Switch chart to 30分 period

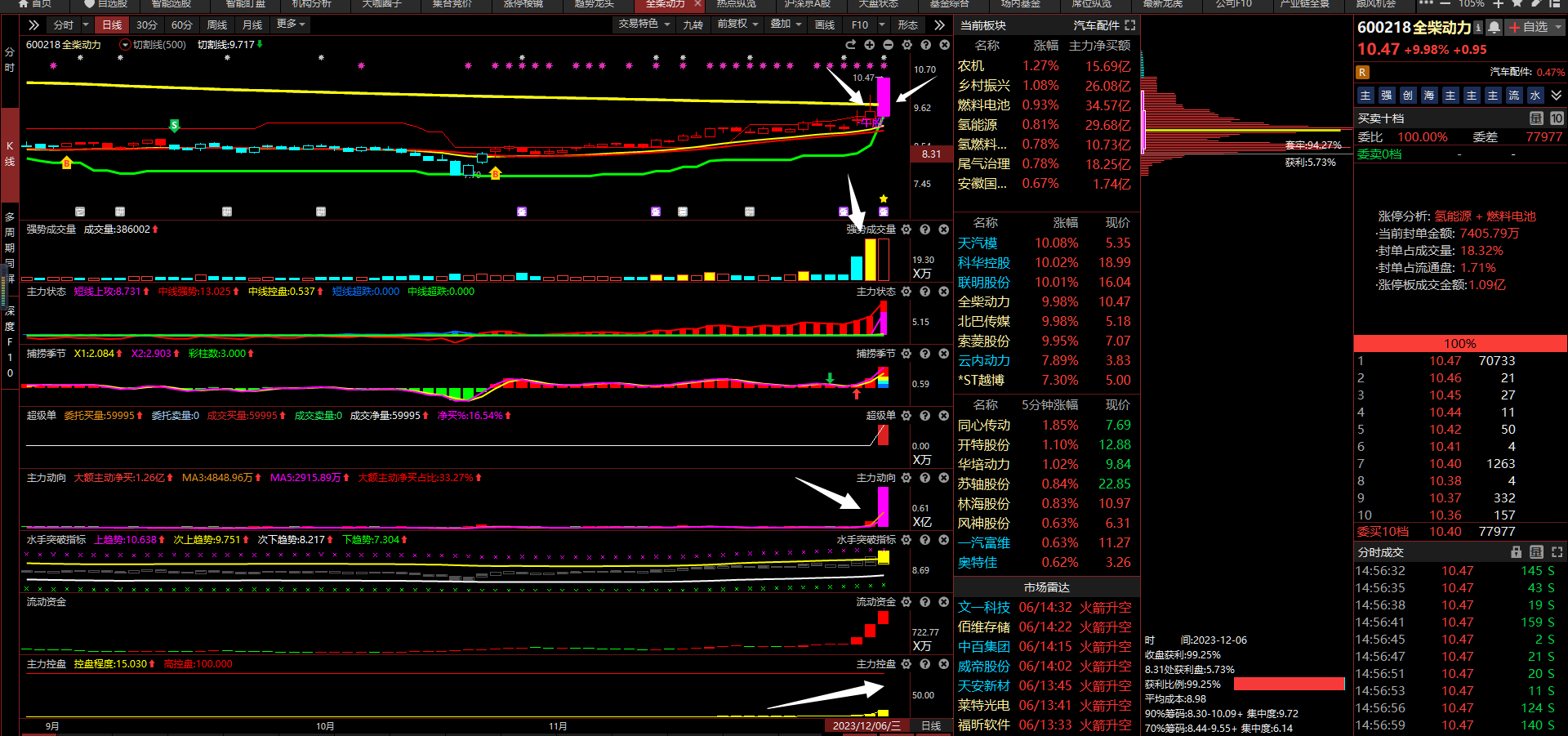coord(147,25)
